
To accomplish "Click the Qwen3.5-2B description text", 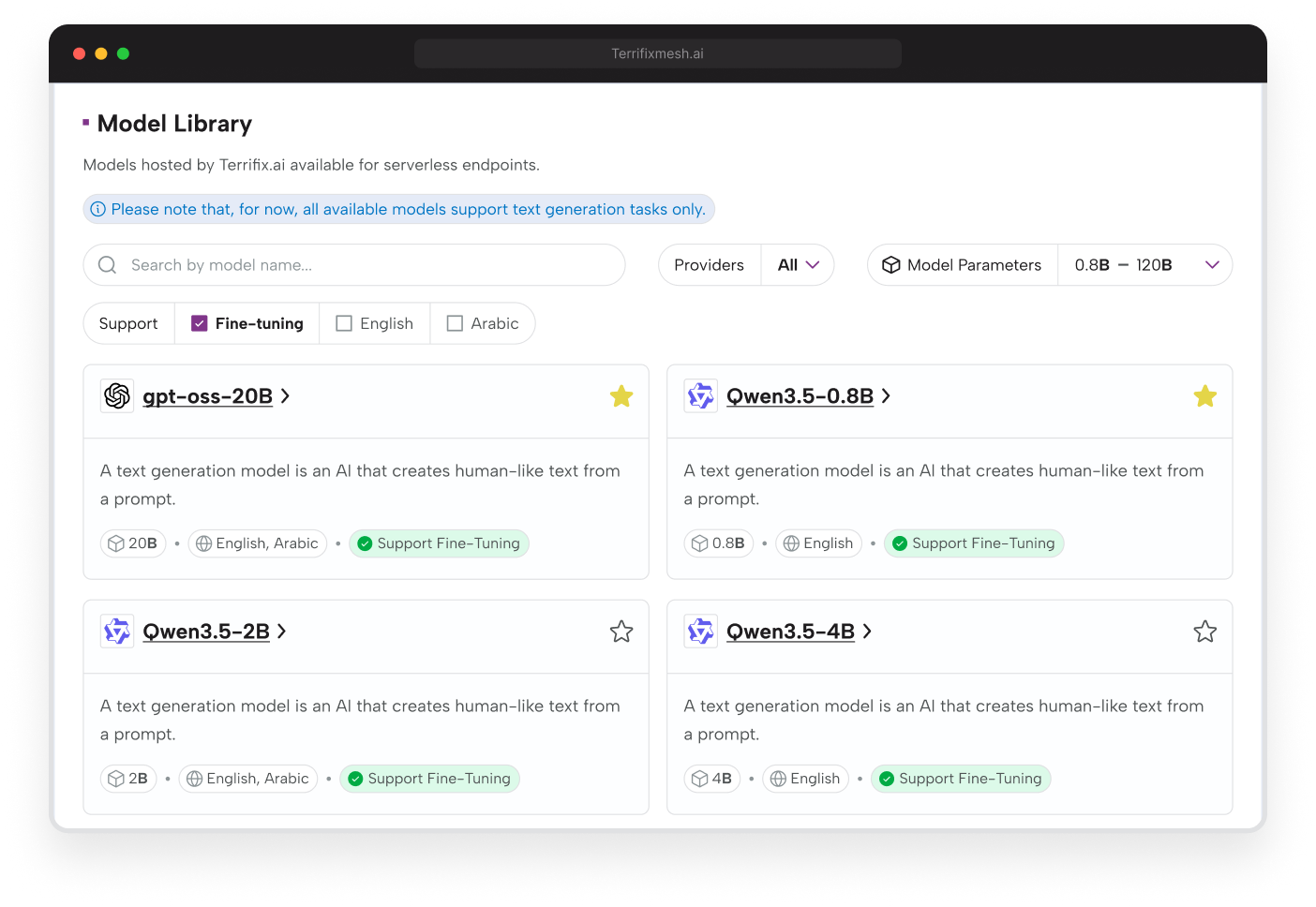I will [x=360, y=720].
